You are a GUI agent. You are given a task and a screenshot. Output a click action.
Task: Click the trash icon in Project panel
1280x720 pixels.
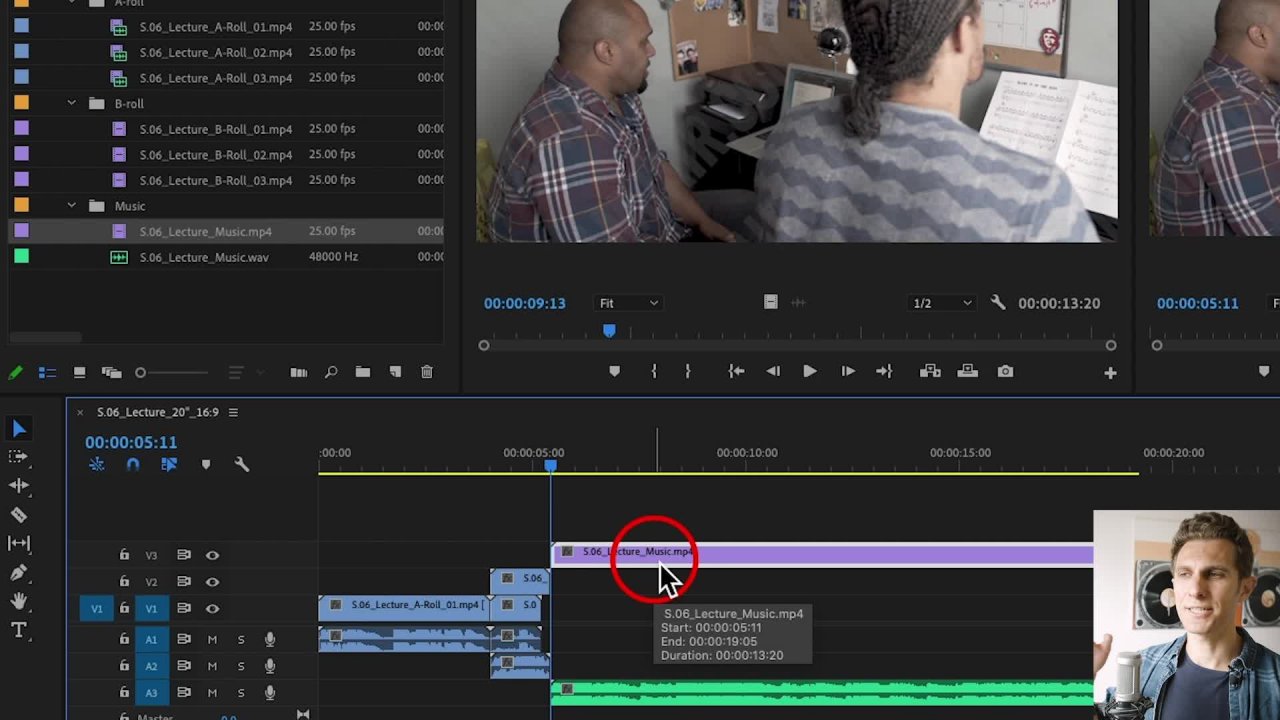(x=427, y=372)
